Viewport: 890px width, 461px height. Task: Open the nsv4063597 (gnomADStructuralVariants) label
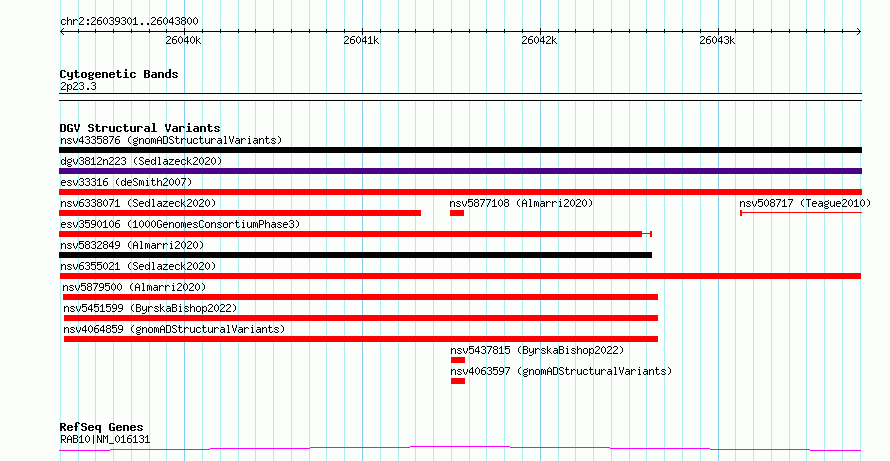point(561,371)
